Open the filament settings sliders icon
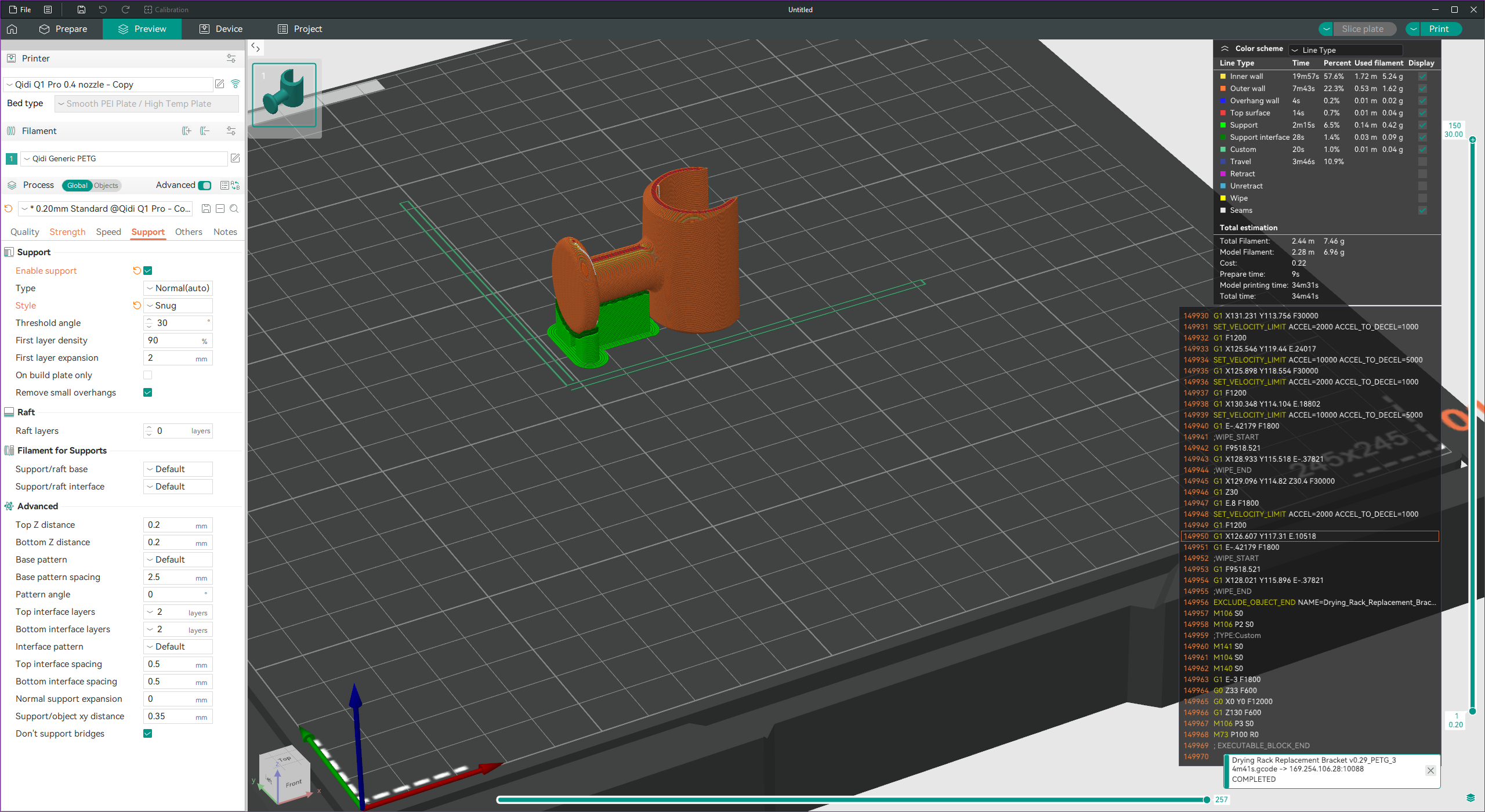Image resolution: width=1485 pixels, height=812 pixels. [231, 131]
